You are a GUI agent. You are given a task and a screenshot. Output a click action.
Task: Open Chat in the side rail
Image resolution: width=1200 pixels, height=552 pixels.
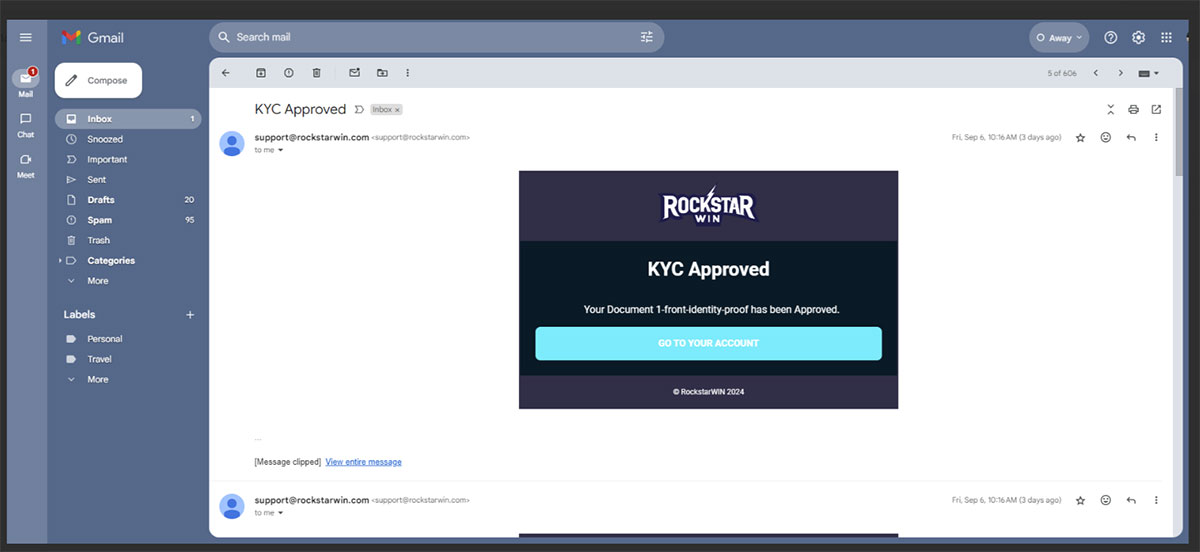coord(26,124)
